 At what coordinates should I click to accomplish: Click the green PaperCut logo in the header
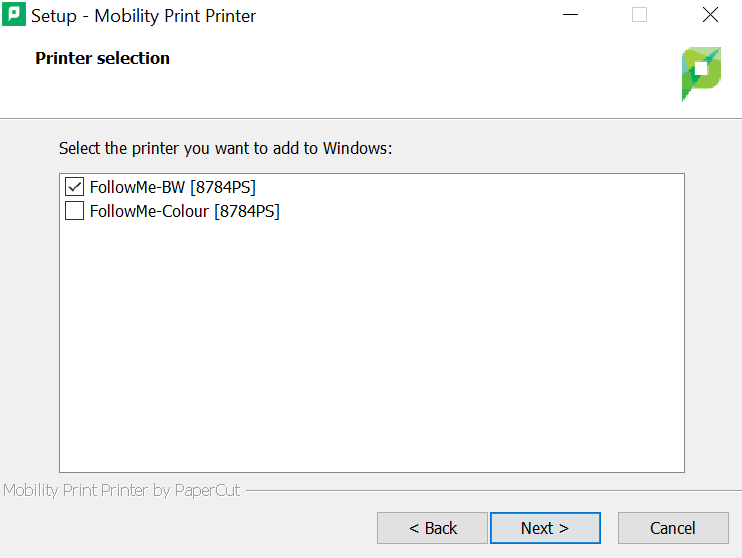(x=701, y=73)
